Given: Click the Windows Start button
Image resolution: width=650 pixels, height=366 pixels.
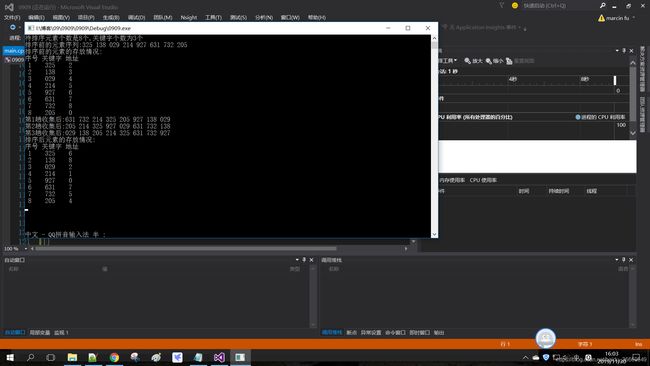Looking at the screenshot, I should coord(10,357).
